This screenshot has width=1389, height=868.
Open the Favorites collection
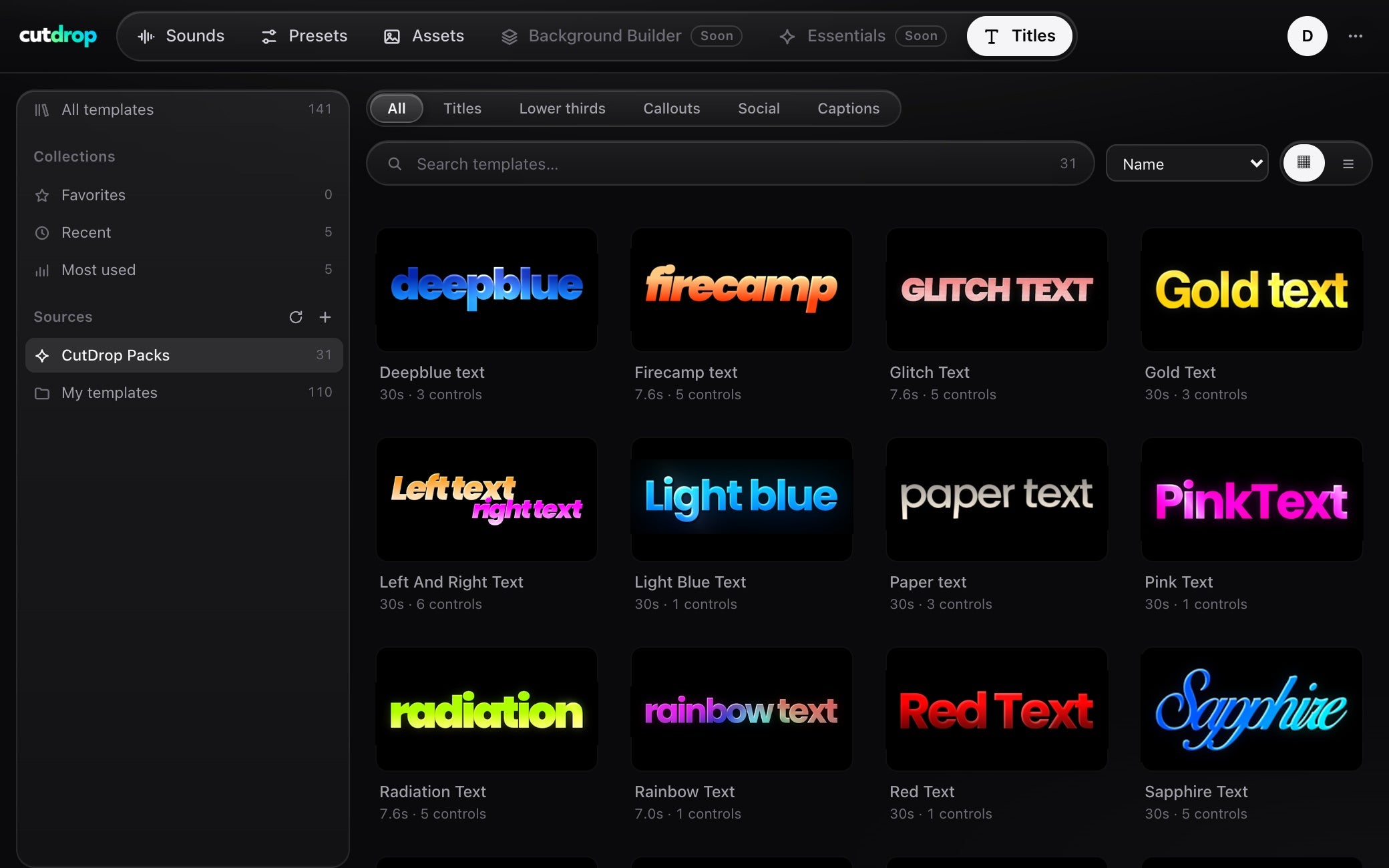183,195
